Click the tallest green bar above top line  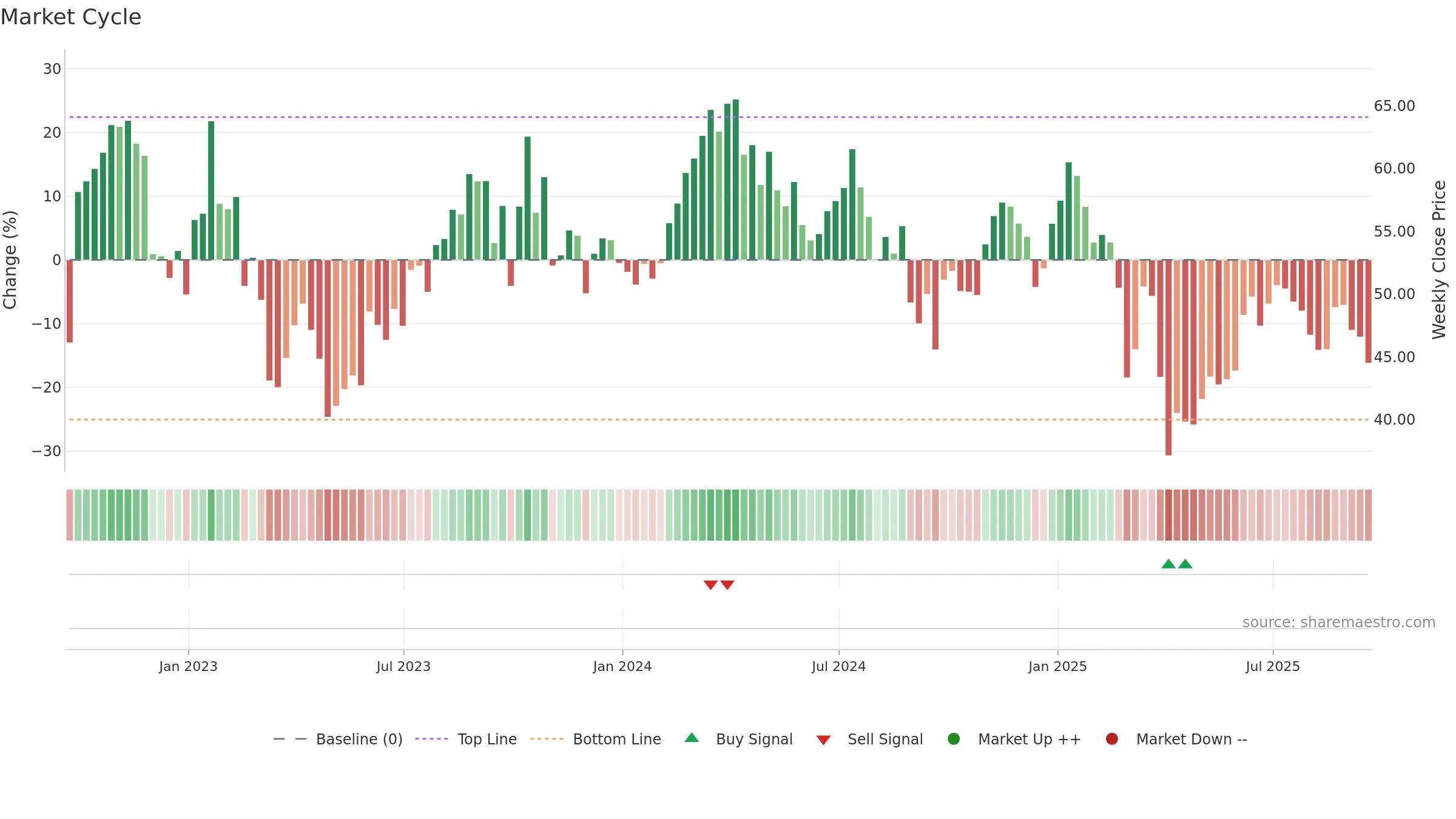736,180
